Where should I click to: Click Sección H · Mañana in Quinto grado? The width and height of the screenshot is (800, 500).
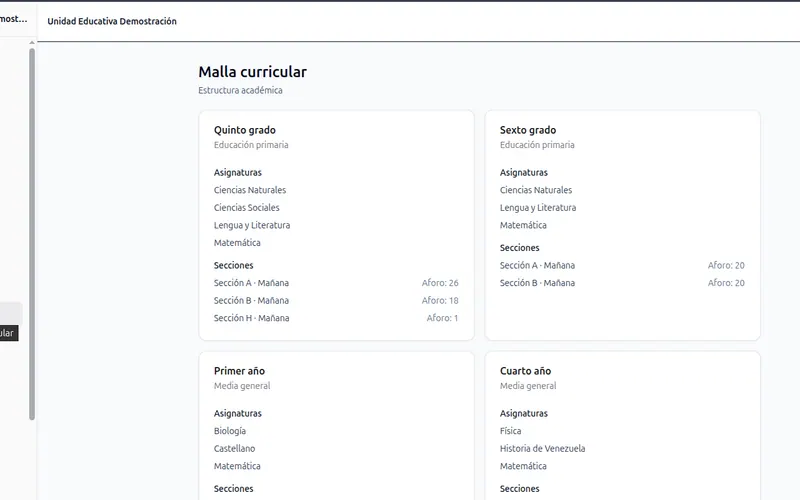click(252, 318)
